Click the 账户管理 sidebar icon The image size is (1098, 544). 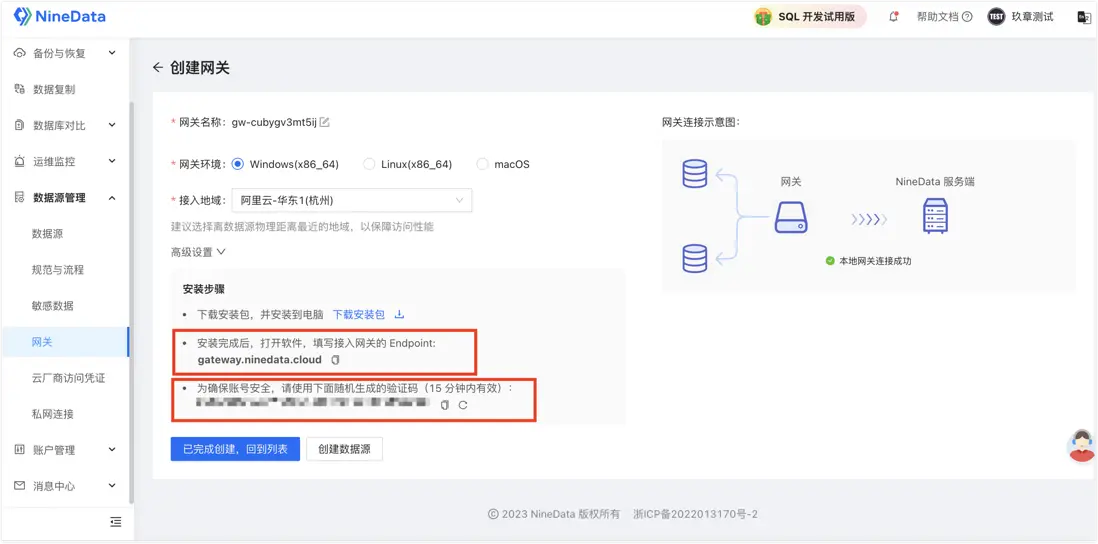point(20,450)
